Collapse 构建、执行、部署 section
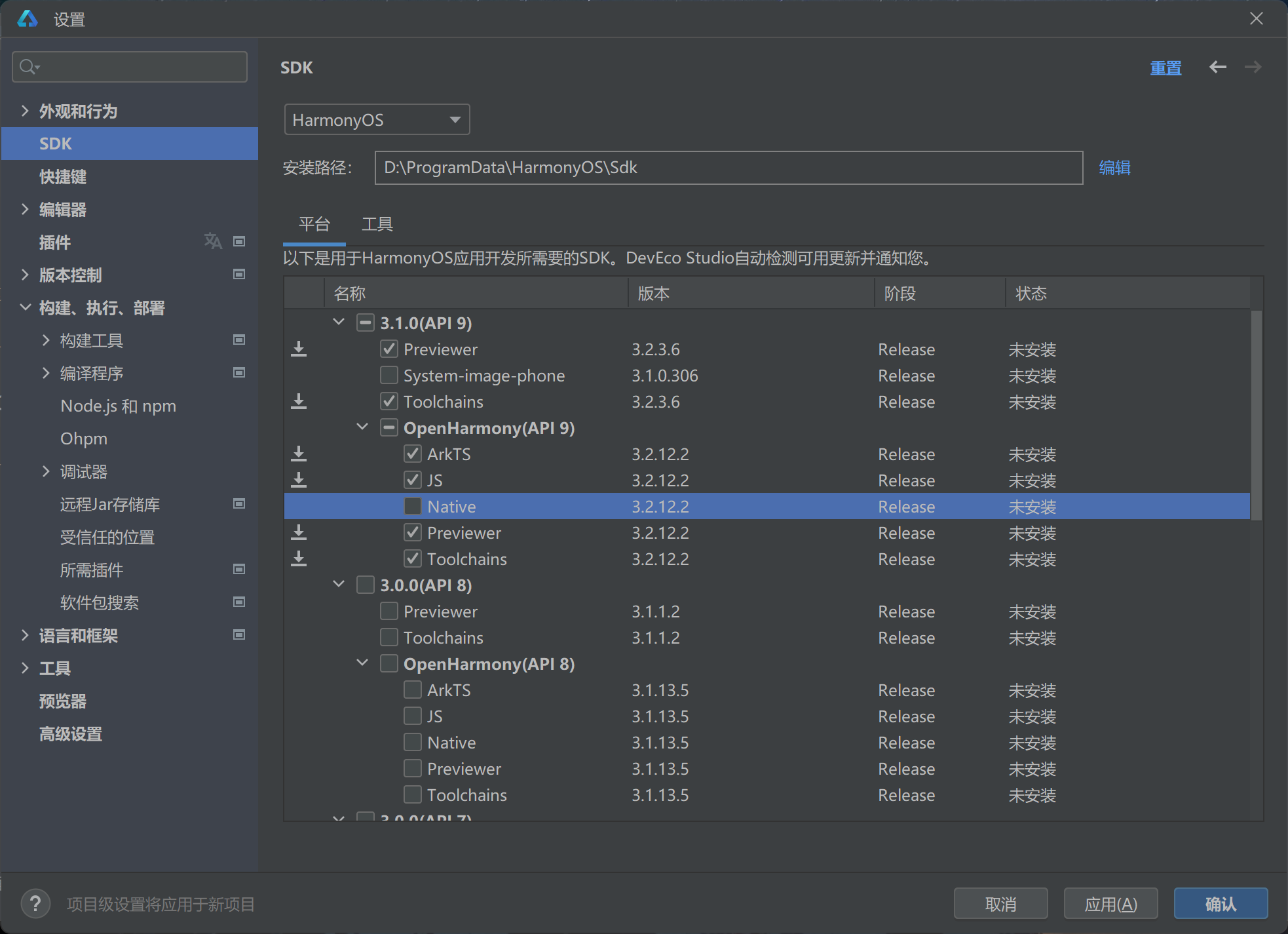The image size is (1288, 934). click(25, 307)
